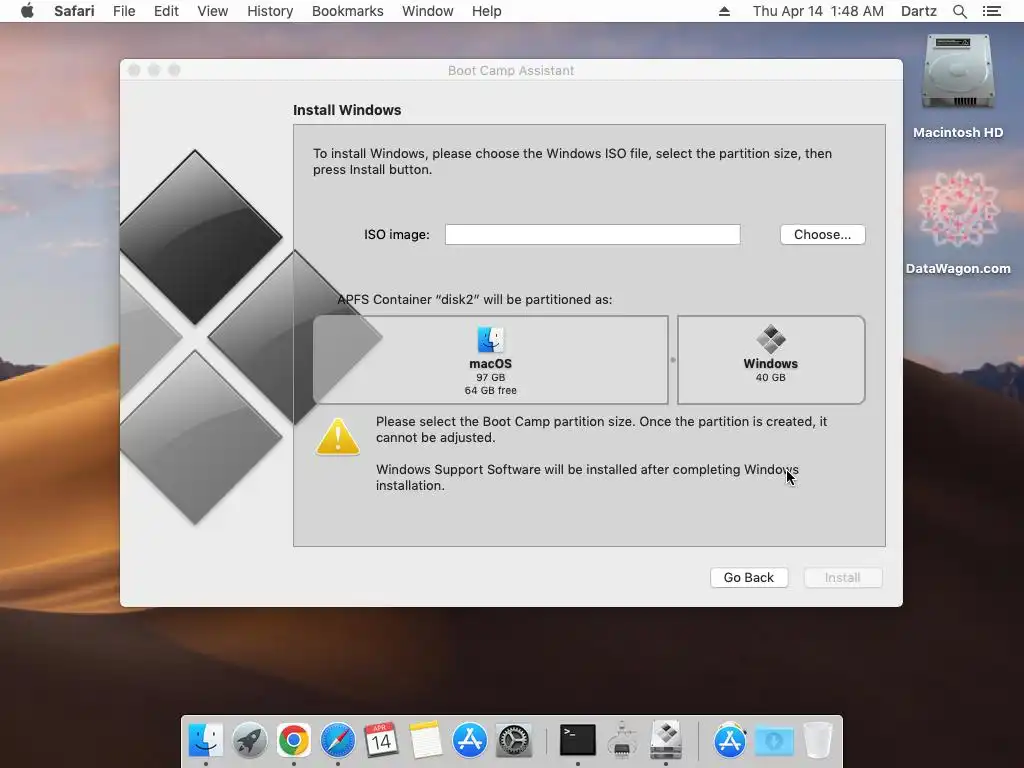Open the Apple menu

[27, 11]
